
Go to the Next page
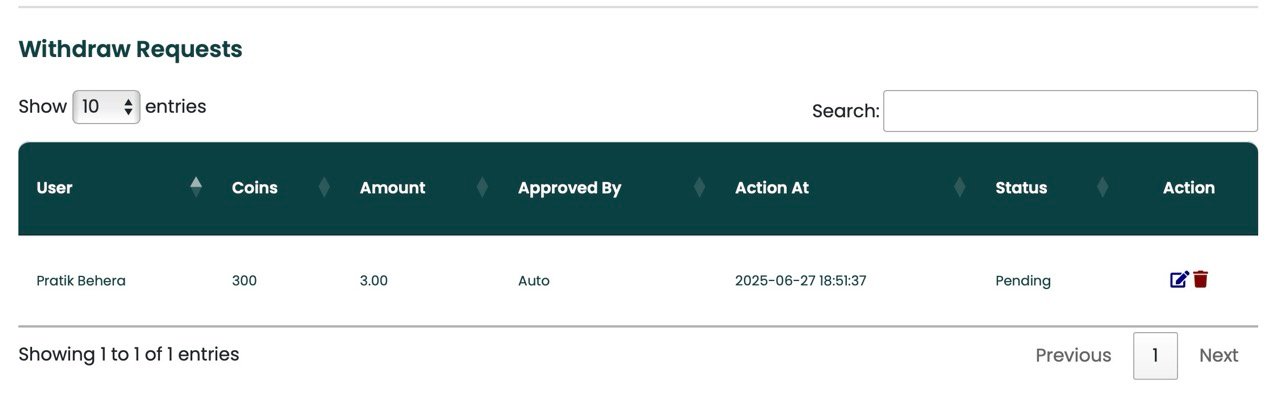click(1218, 356)
